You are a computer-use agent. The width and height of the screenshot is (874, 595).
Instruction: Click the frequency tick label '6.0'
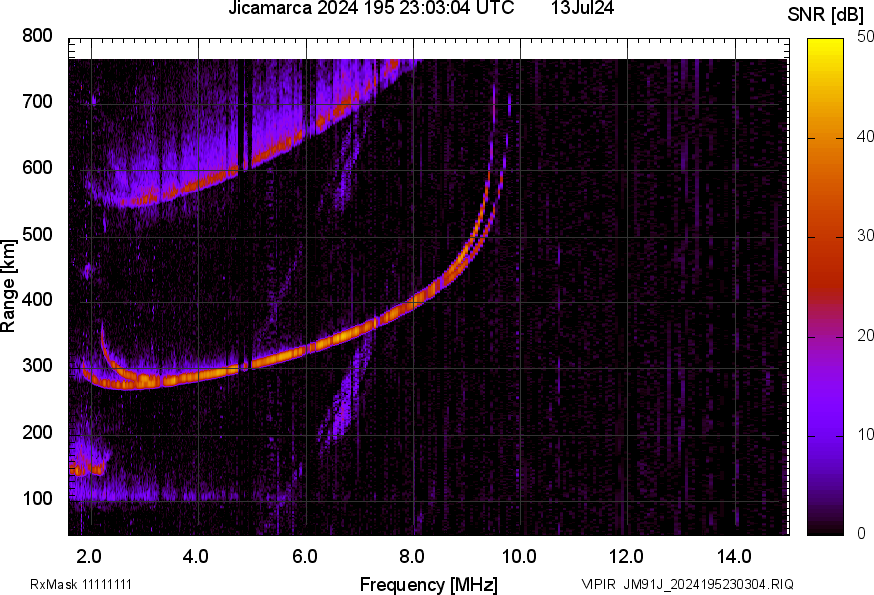(x=304, y=557)
